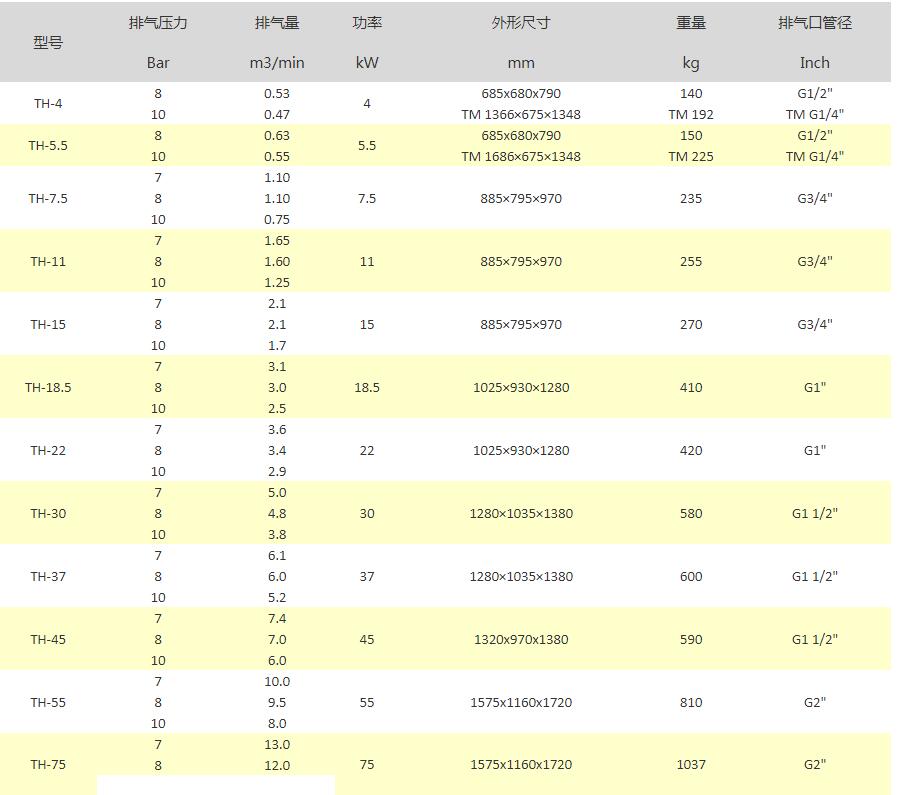Select the 重量 column header
This screenshot has height=795, width=899.
coord(691,23)
